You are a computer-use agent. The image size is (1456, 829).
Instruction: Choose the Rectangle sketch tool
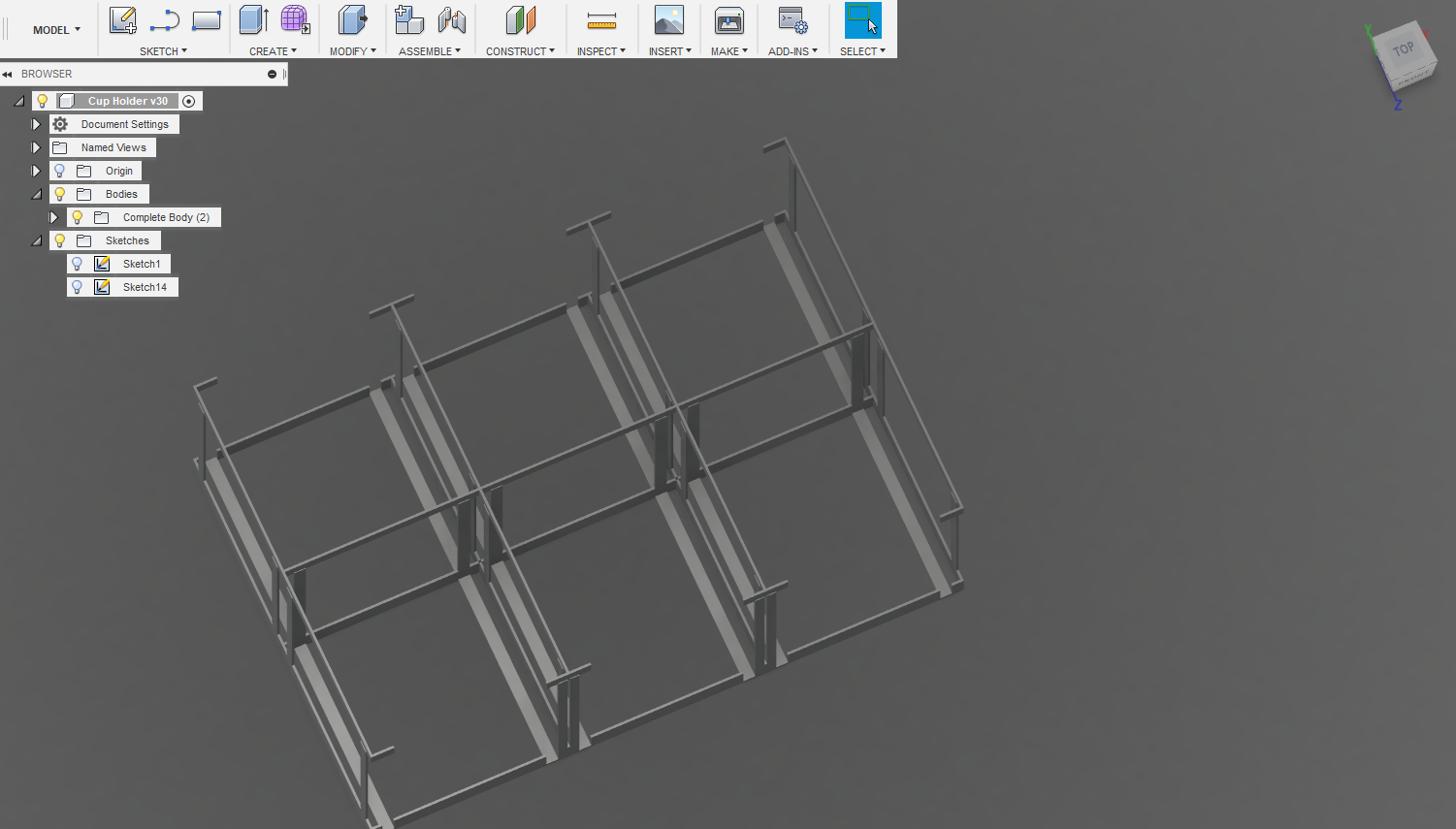pyautogui.click(x=207, y=20)
